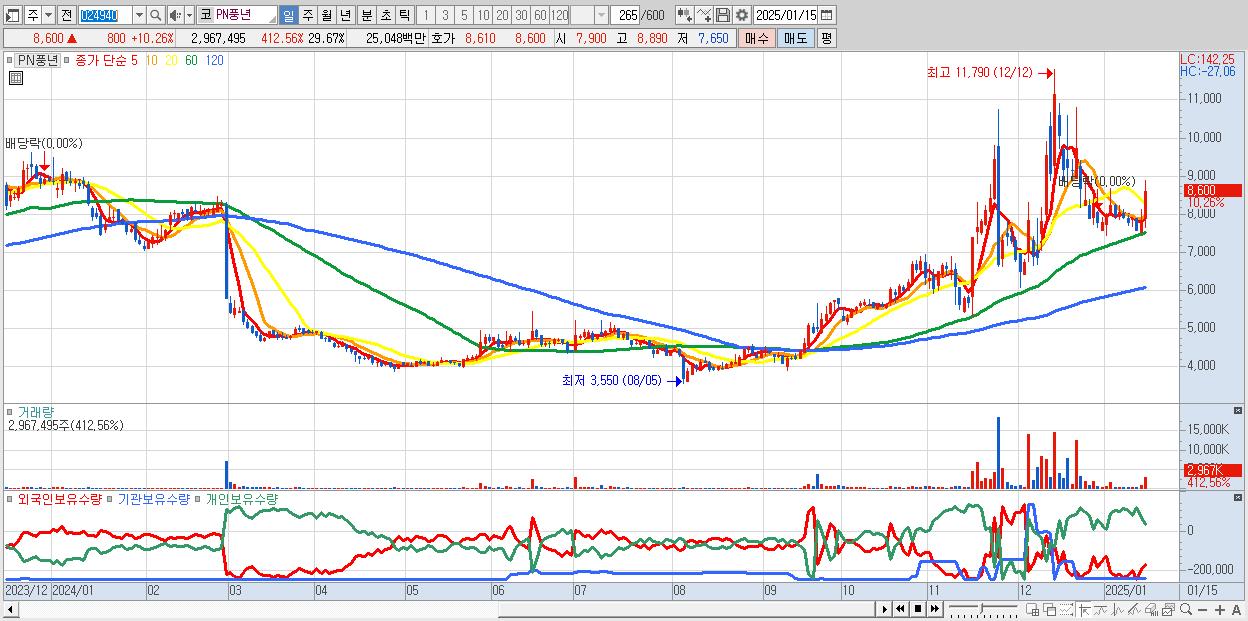Choose the 120 interval button
The image size is (1248, 621).
pos(559,15)
